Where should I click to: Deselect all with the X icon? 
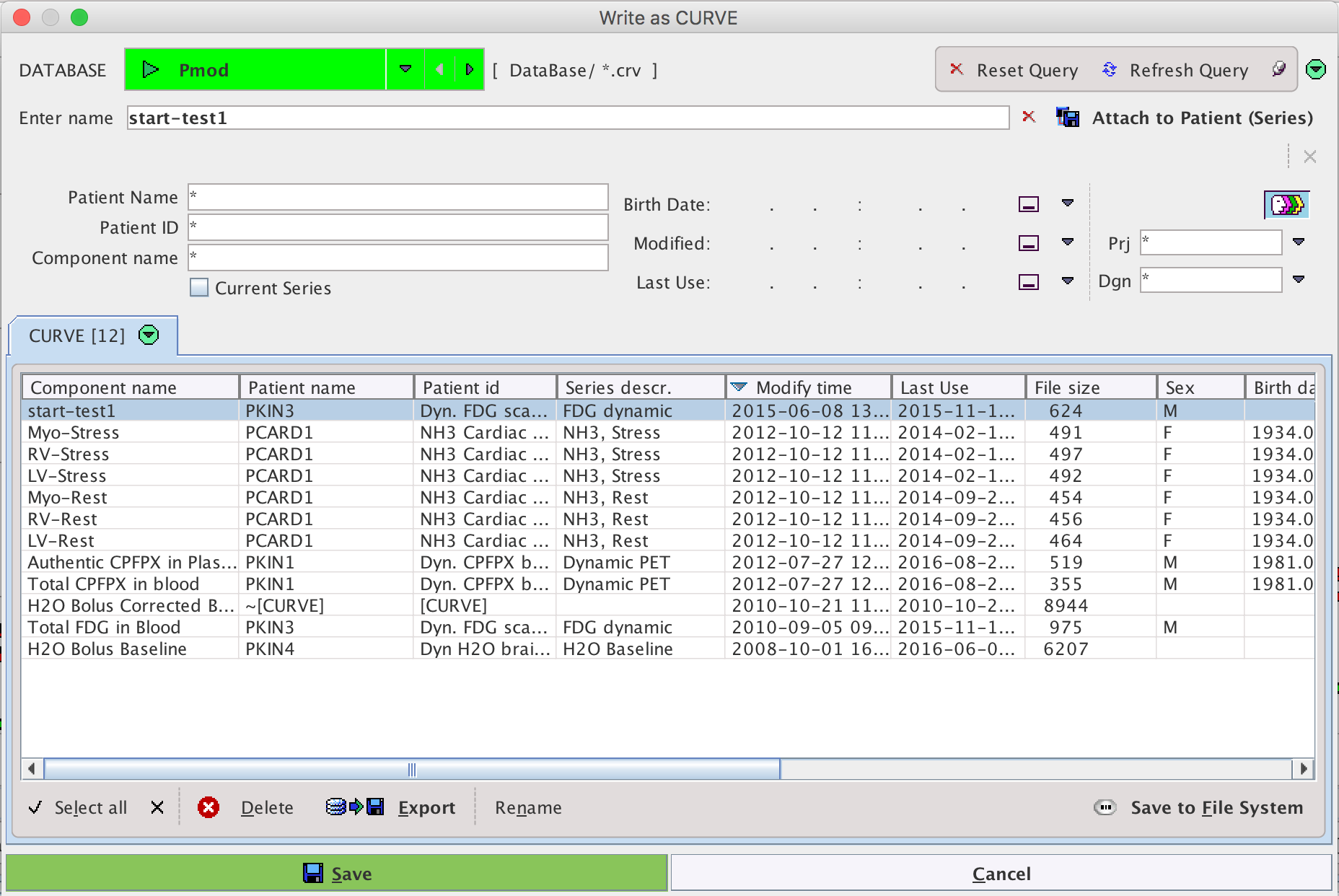pos(157,807)
